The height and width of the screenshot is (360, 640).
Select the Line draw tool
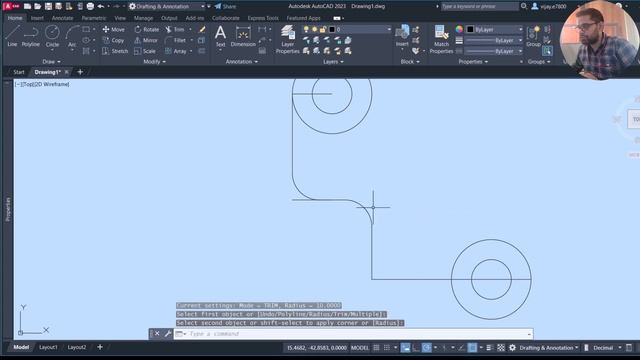click(x=12, y=36)
